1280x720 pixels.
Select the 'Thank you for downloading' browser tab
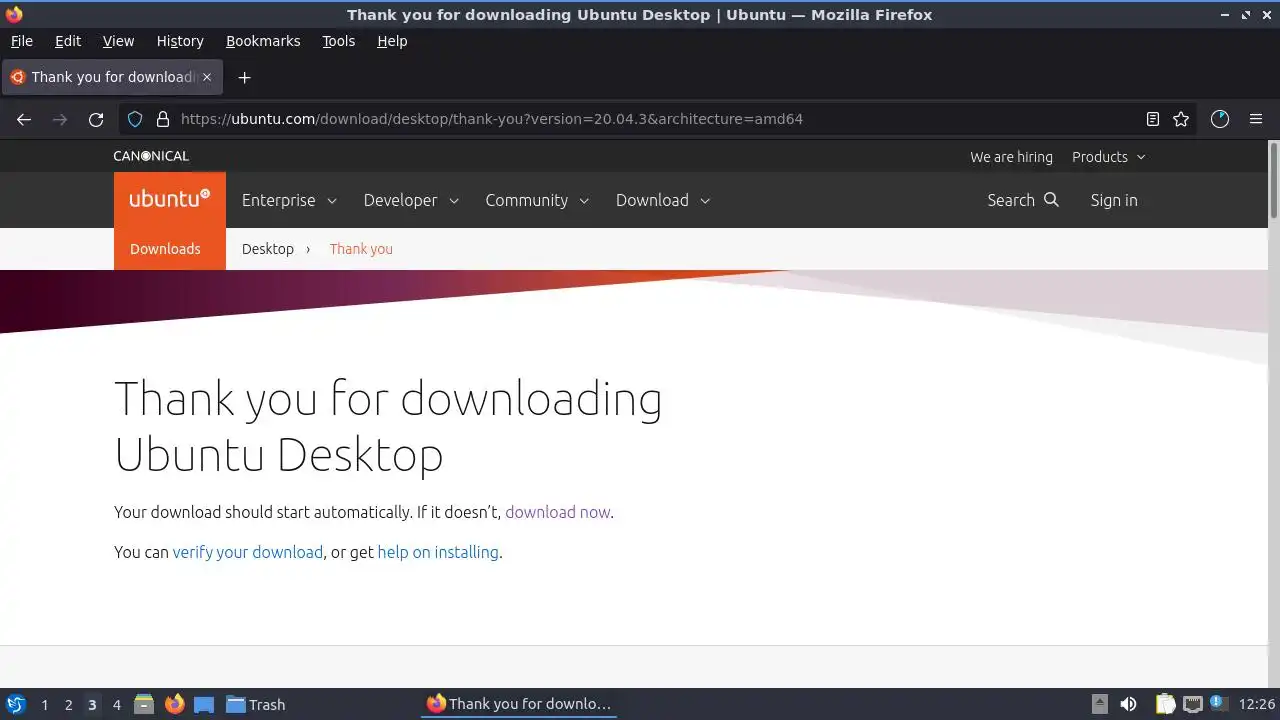(x=111, y=77)
